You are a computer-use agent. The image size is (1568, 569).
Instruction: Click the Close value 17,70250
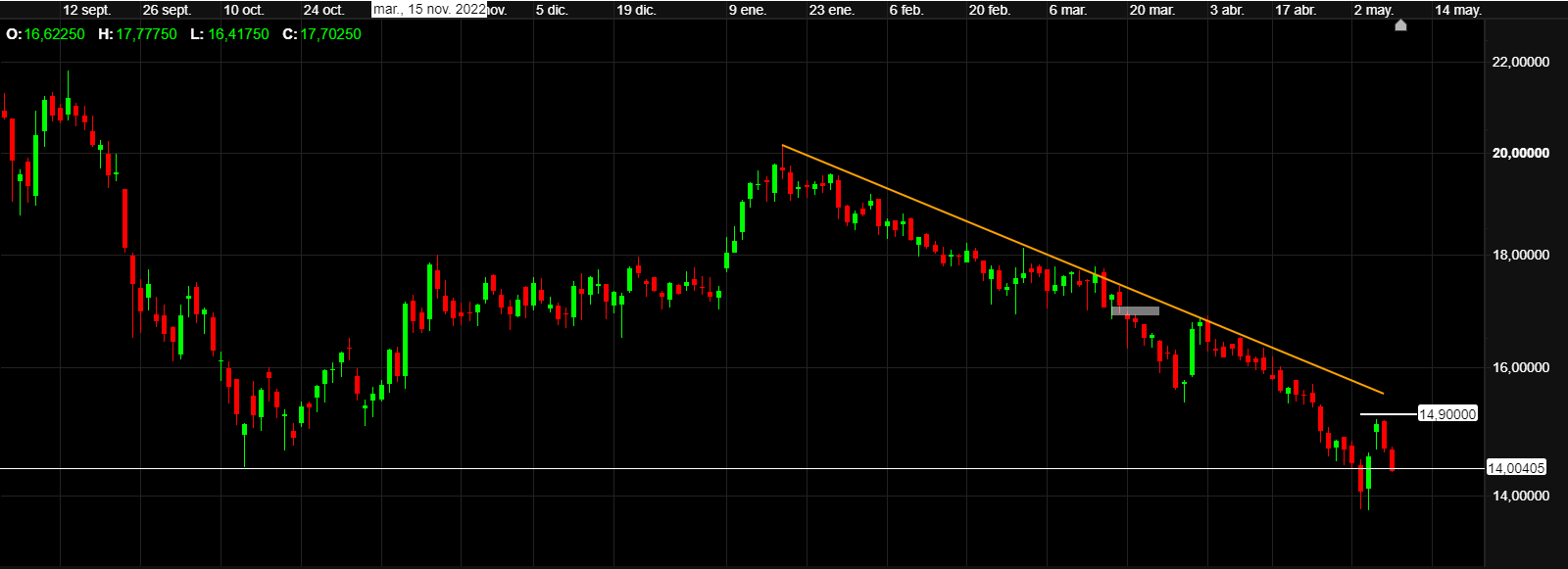click(x=330, y=34)
